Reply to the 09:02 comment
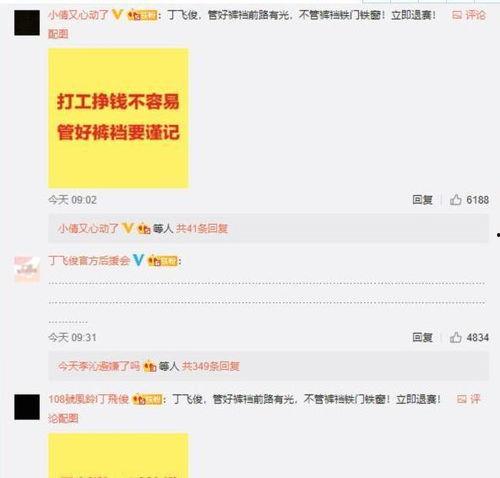 (422, 200)
